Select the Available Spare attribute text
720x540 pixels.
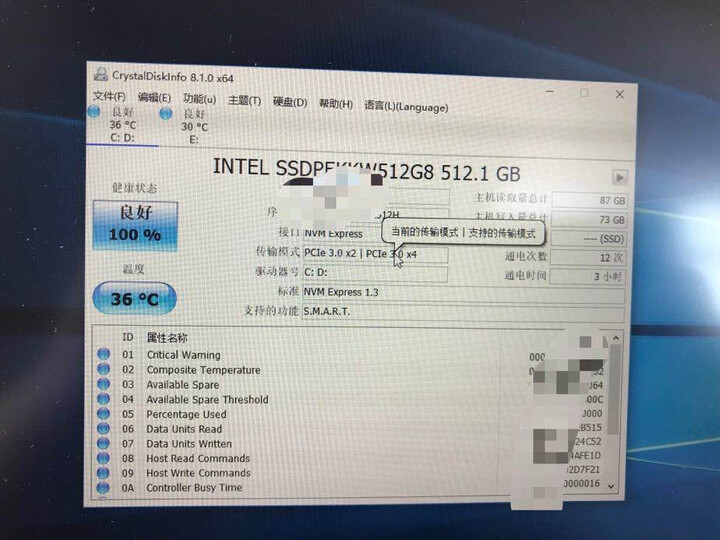tap(183, 385)
